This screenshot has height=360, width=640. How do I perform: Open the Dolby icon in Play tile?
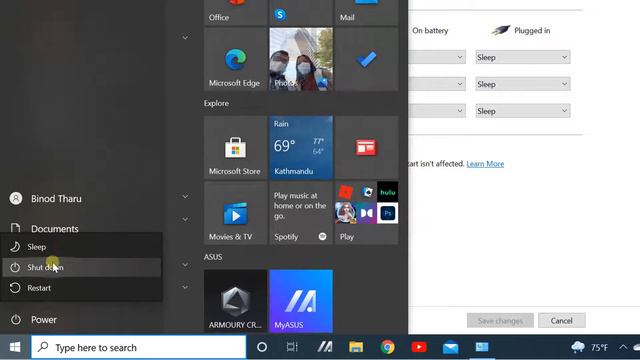[x=366, y=213]
